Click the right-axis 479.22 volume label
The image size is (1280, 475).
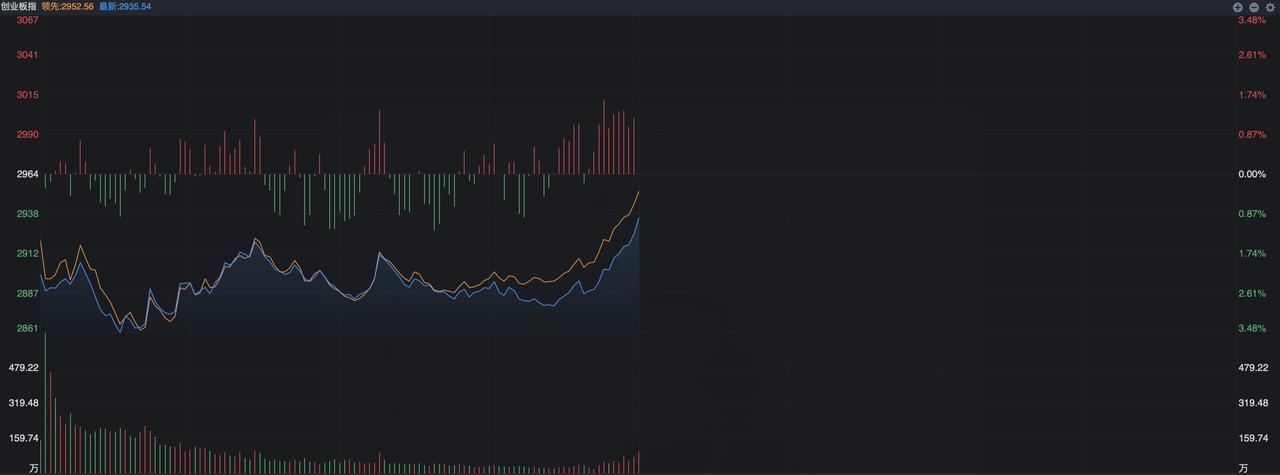pyautogui.click(x=1254, y=368)
